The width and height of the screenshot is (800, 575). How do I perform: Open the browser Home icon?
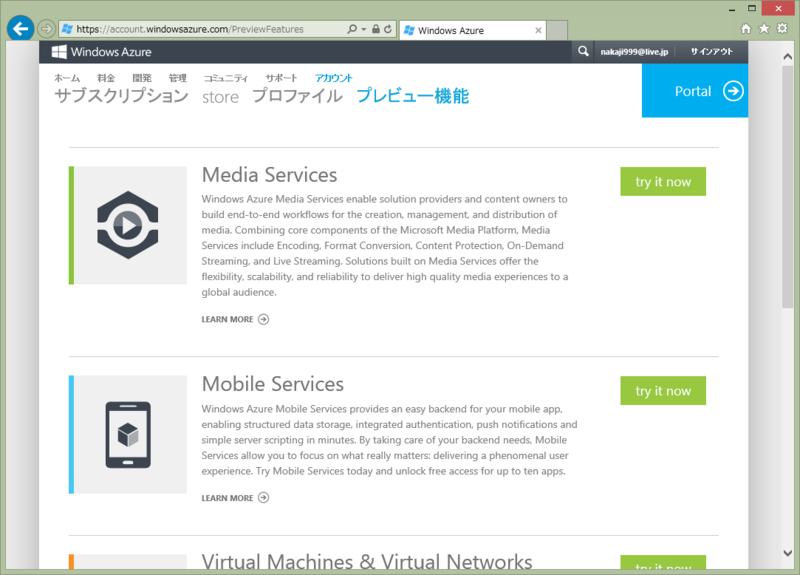point(746,29)
